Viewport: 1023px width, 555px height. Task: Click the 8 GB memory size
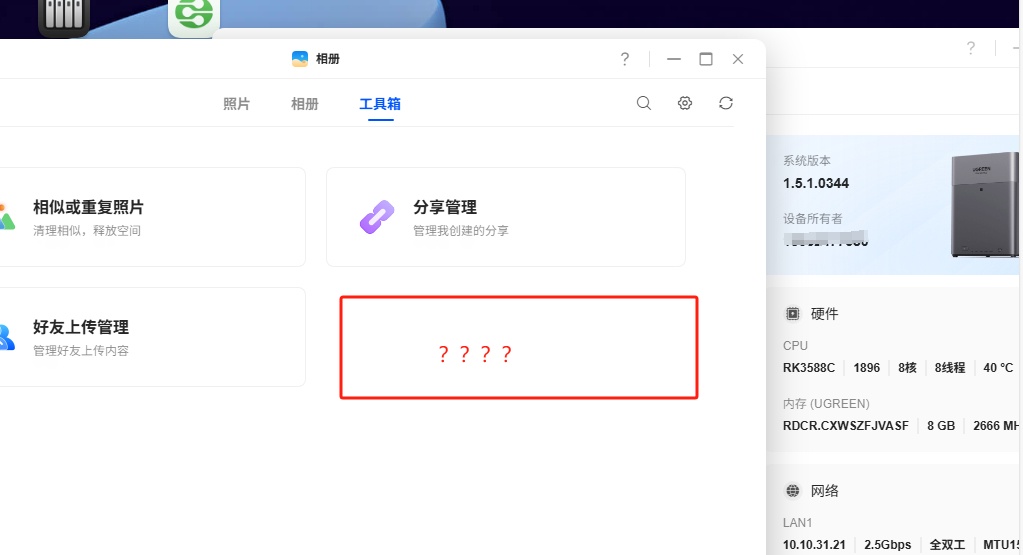click(941, 426)
